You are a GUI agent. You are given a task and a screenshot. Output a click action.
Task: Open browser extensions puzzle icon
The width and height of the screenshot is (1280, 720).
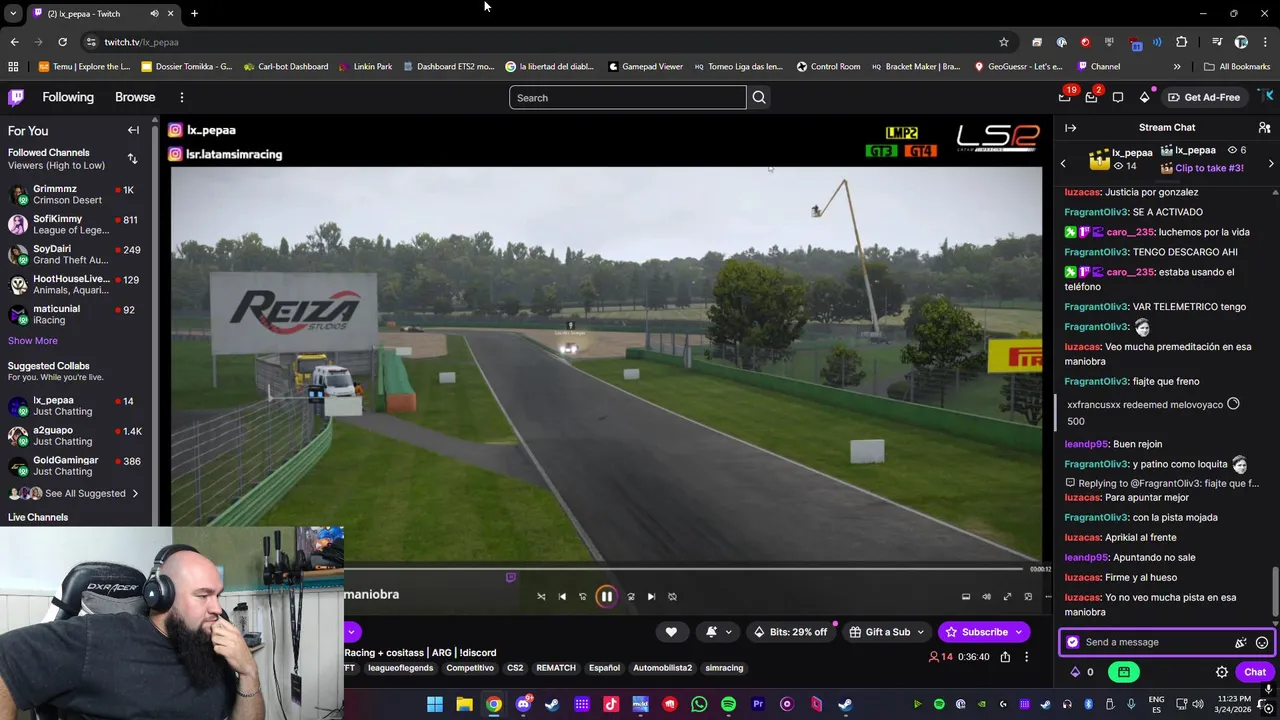click(x=1182, y=42)
